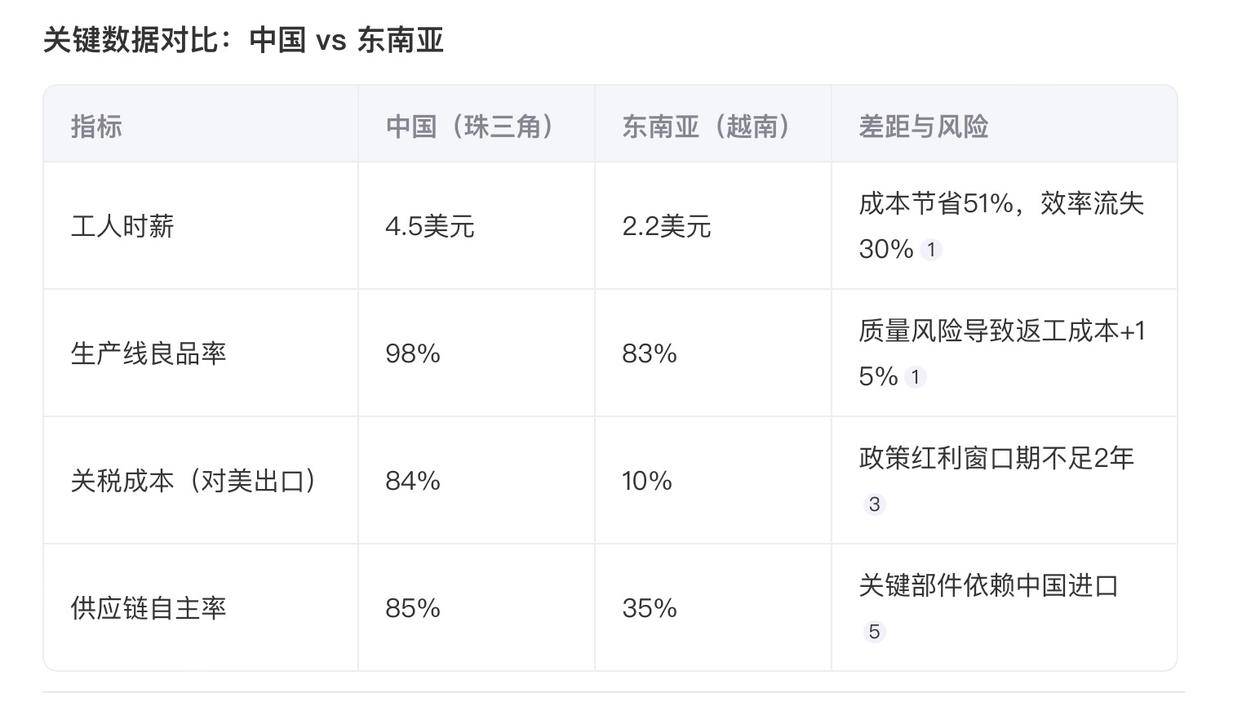
Task: Open citation badge 3 in 关税成本 row
Action: [x=874, y=504]
